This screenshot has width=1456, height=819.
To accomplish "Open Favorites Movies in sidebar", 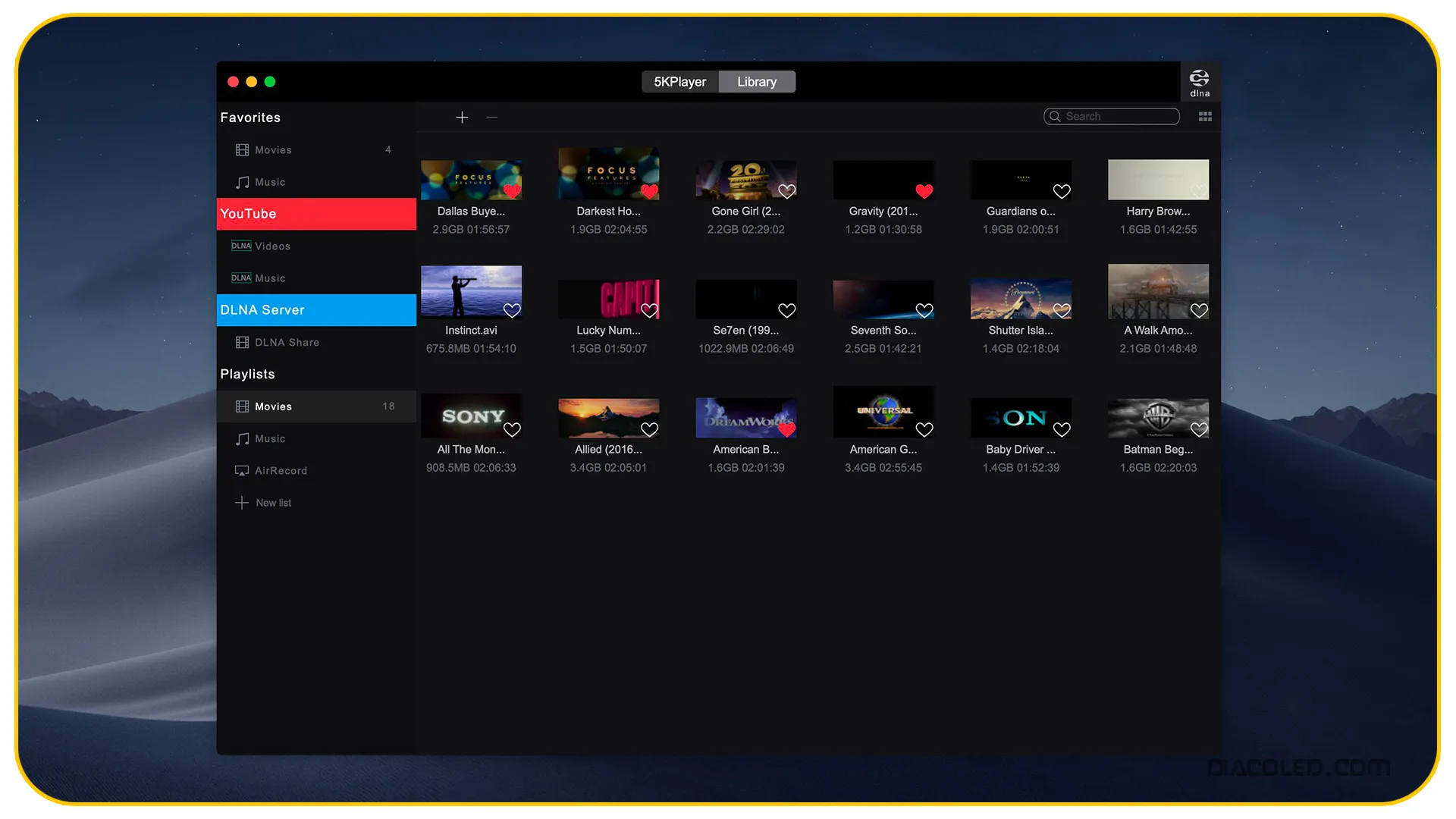I will [316, 150].
